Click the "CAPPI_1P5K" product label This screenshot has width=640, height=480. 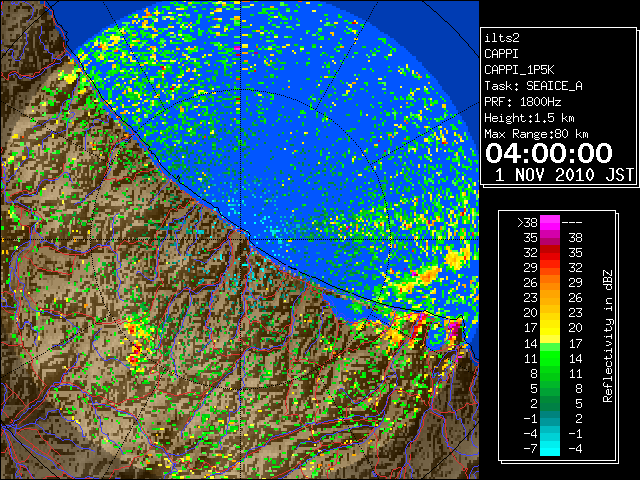click(519, 70)
